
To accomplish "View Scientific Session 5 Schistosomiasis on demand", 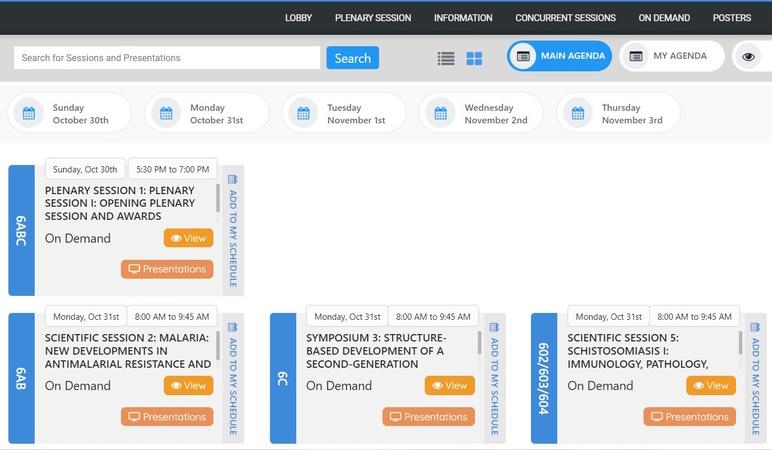I will [x=711, y=386].
